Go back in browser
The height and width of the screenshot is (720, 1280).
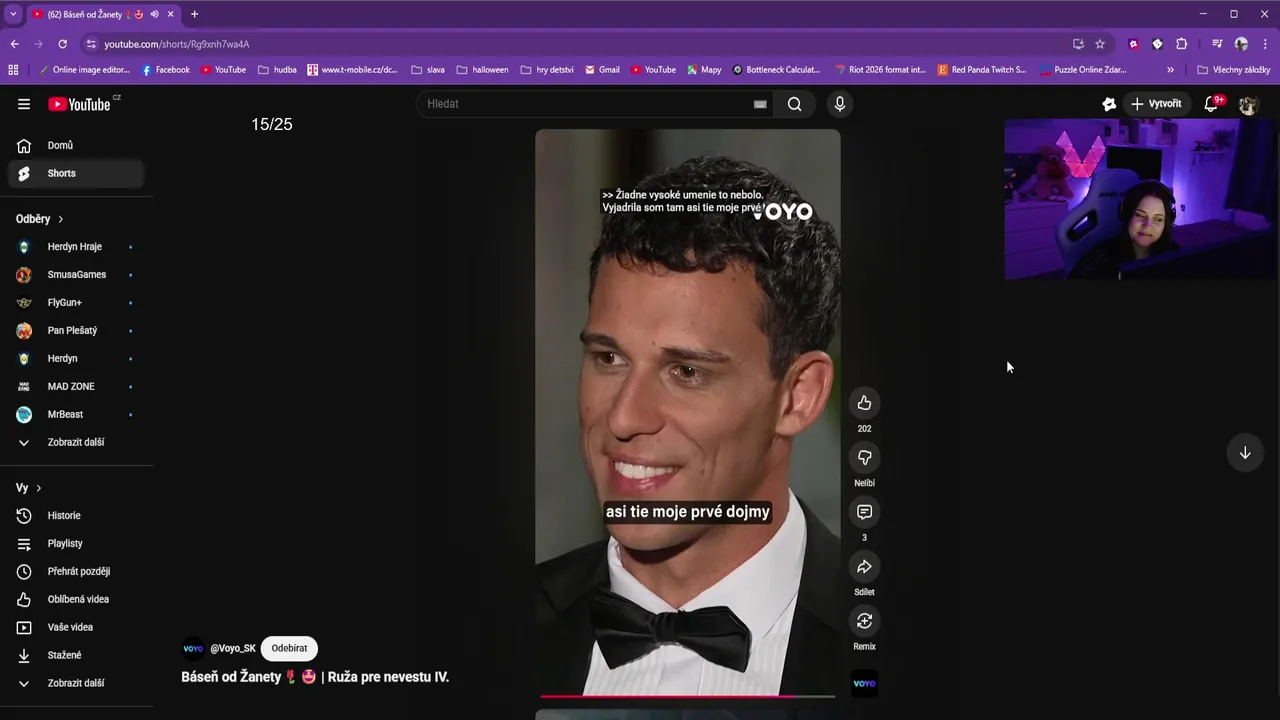(14, 44)
